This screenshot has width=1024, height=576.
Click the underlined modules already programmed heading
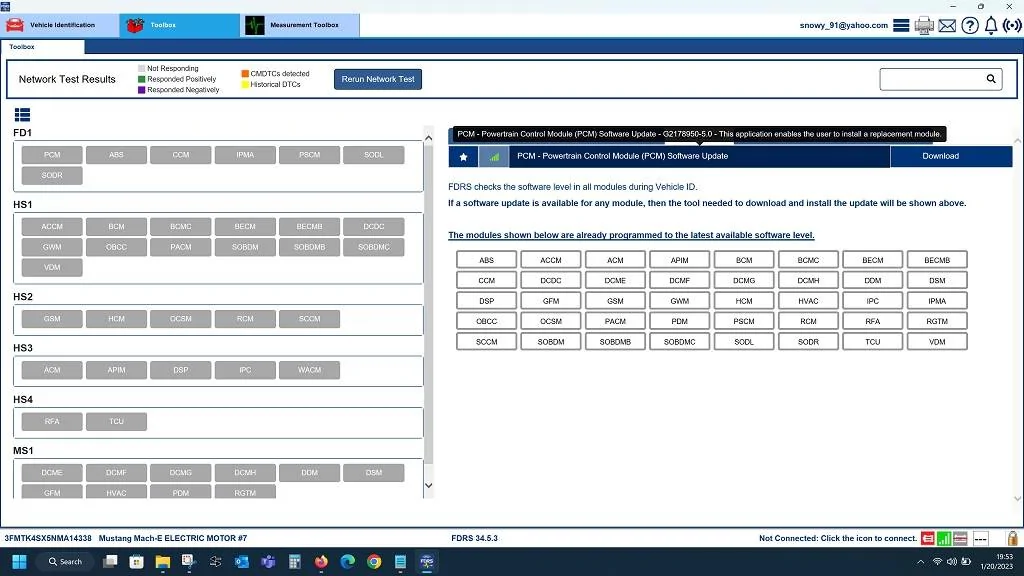point(631,235)
